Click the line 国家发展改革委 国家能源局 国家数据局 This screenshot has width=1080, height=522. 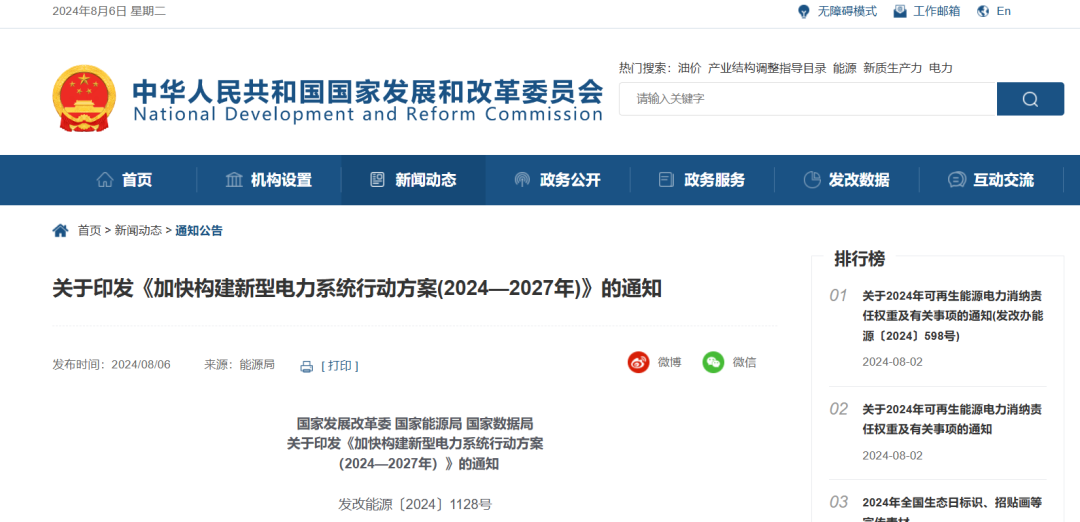pyautogui.click(x=415, y=424)
